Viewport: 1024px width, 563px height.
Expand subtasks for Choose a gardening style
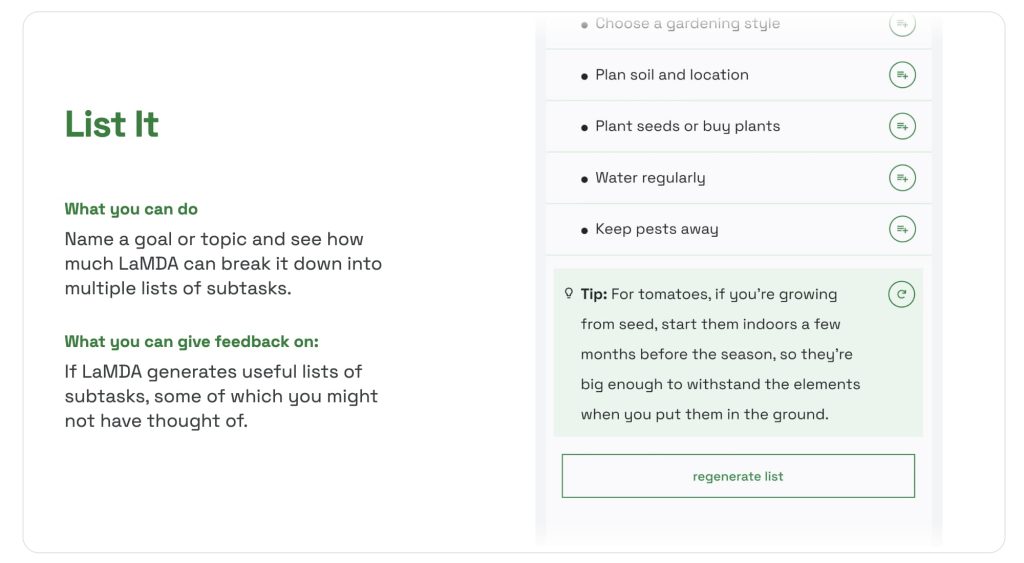(902, 24)
